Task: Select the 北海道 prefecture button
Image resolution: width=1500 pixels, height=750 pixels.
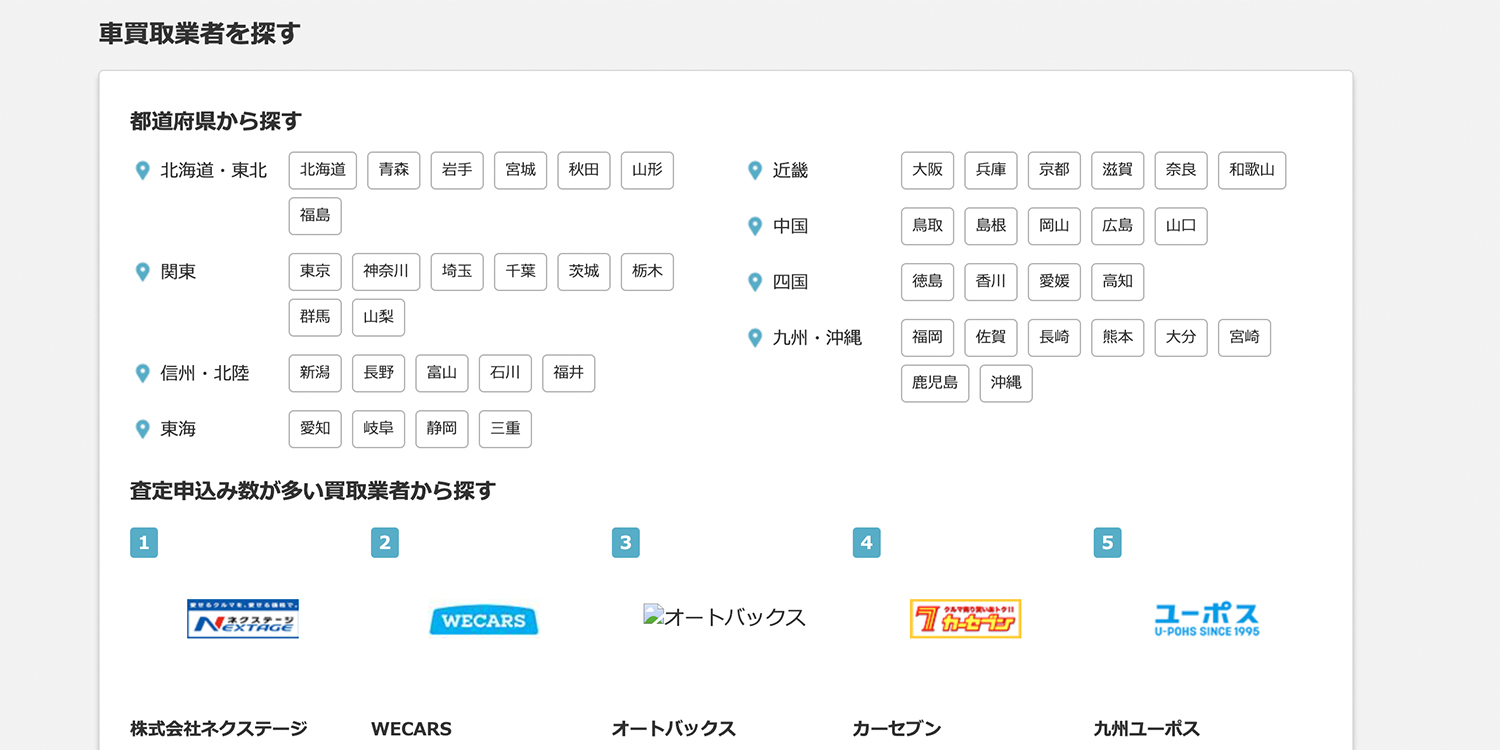Action: click(323, 170)
